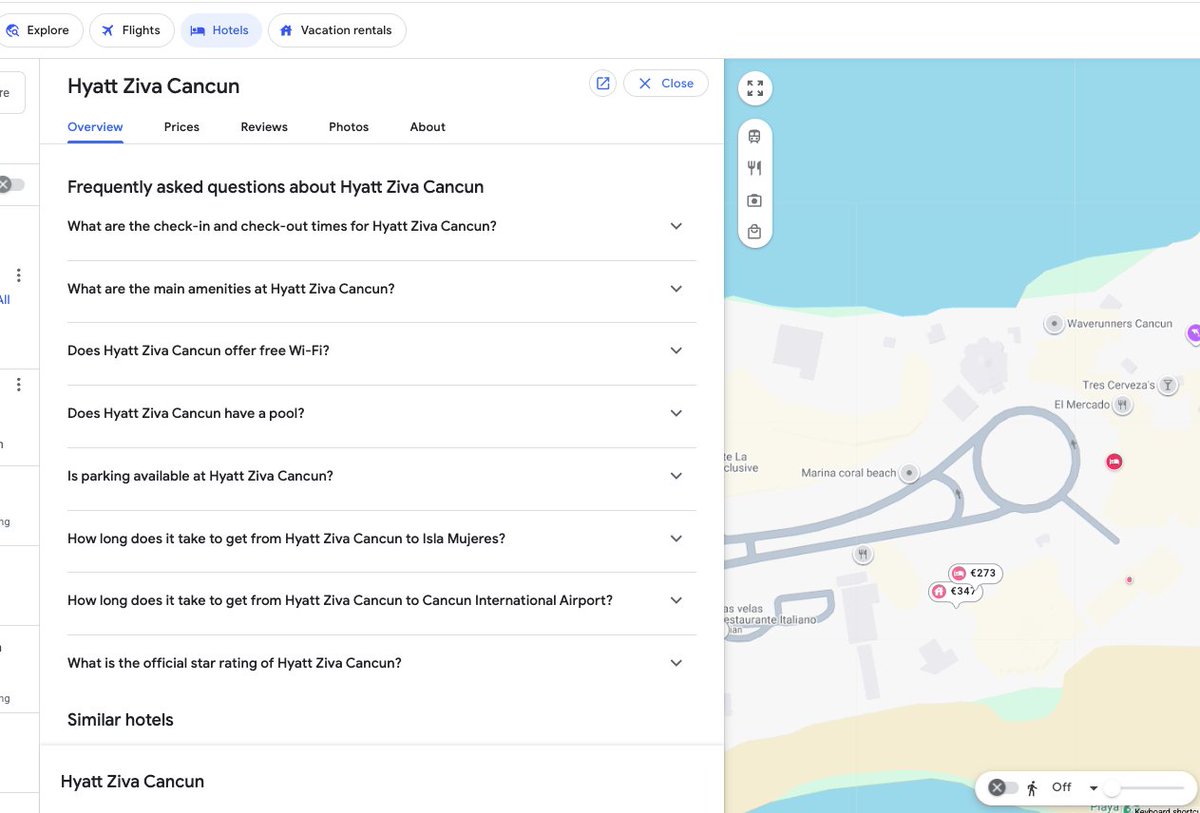Toggle the switch in the left list panel
Image resolution: width=1200 pixels, height=813 pixels.
pos(10,184)
